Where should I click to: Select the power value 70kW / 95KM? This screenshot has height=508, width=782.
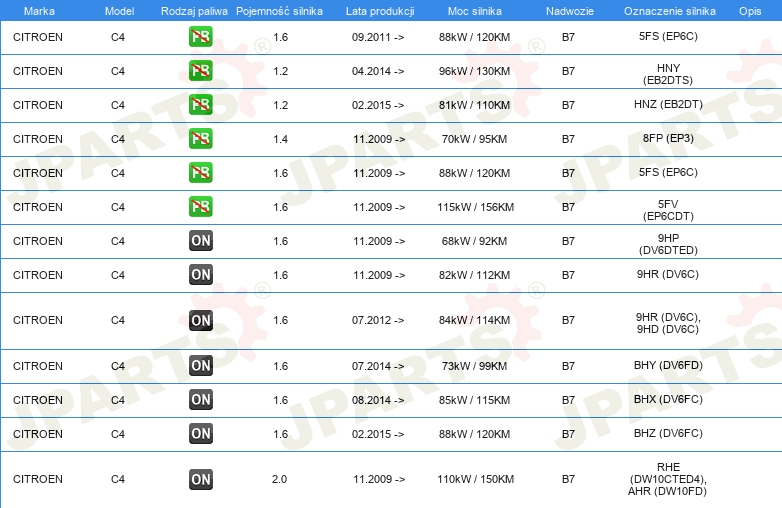tap(474, 139)
